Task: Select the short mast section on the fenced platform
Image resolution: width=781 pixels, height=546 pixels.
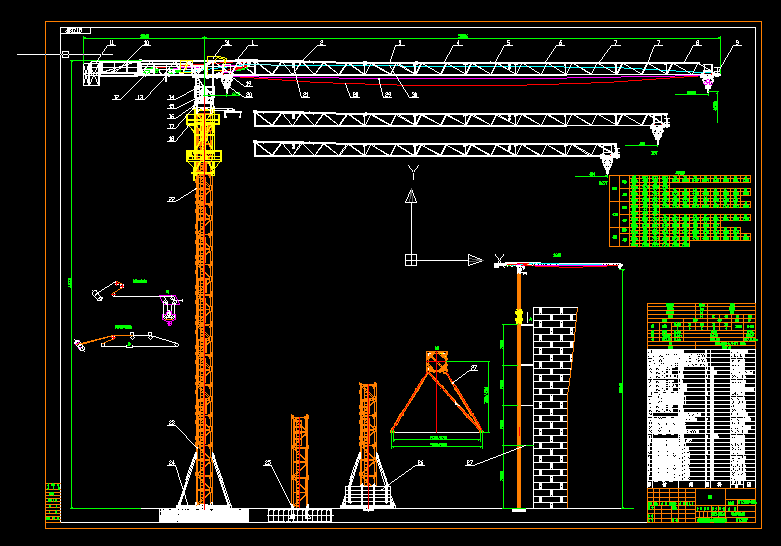Action: point(299,461)
